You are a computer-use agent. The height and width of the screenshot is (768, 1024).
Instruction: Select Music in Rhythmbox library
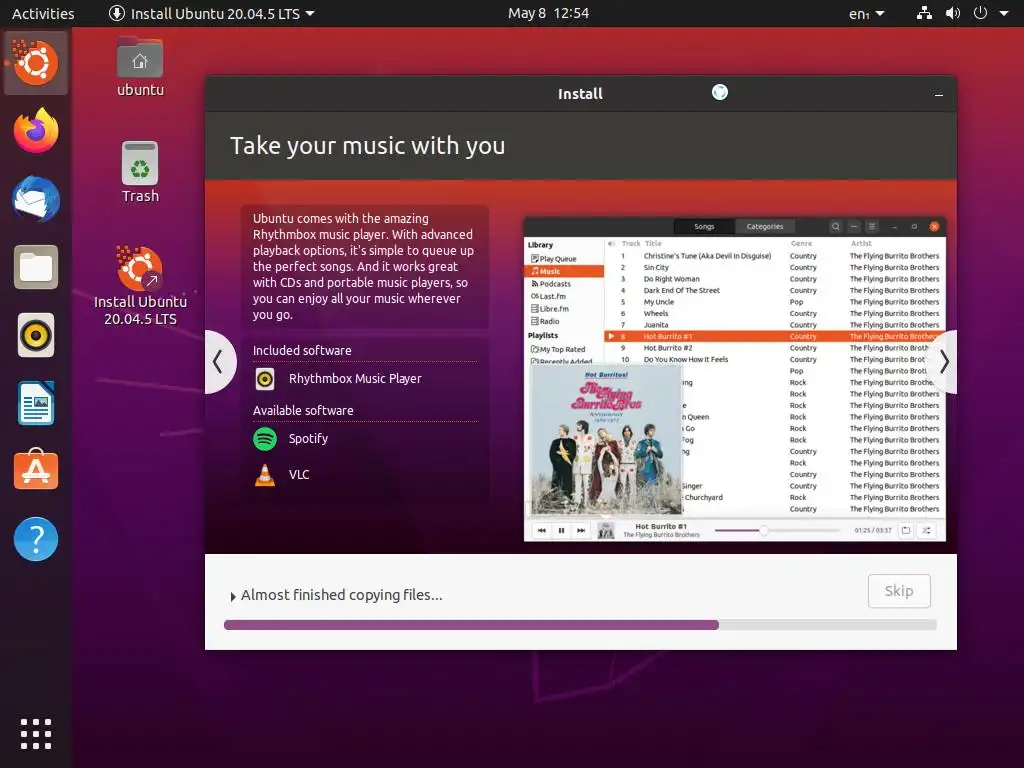tap(564, 271)
